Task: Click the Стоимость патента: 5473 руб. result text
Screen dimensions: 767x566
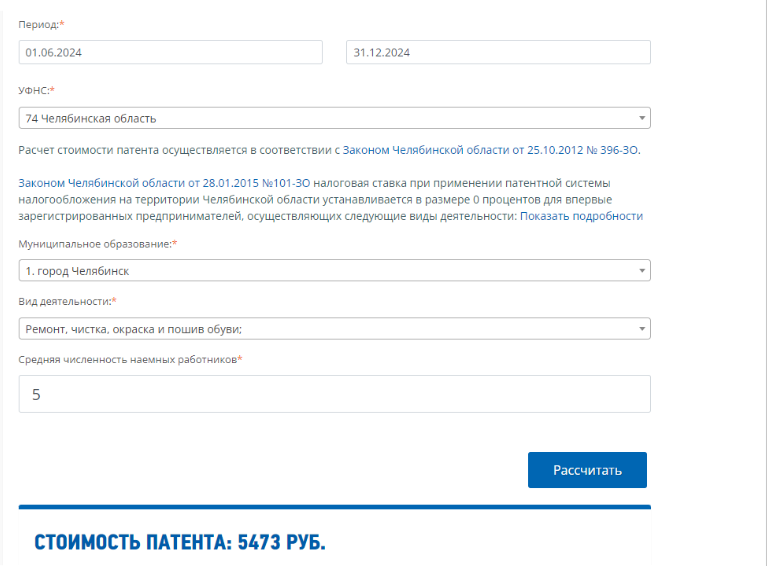Action: click(180, 543)
